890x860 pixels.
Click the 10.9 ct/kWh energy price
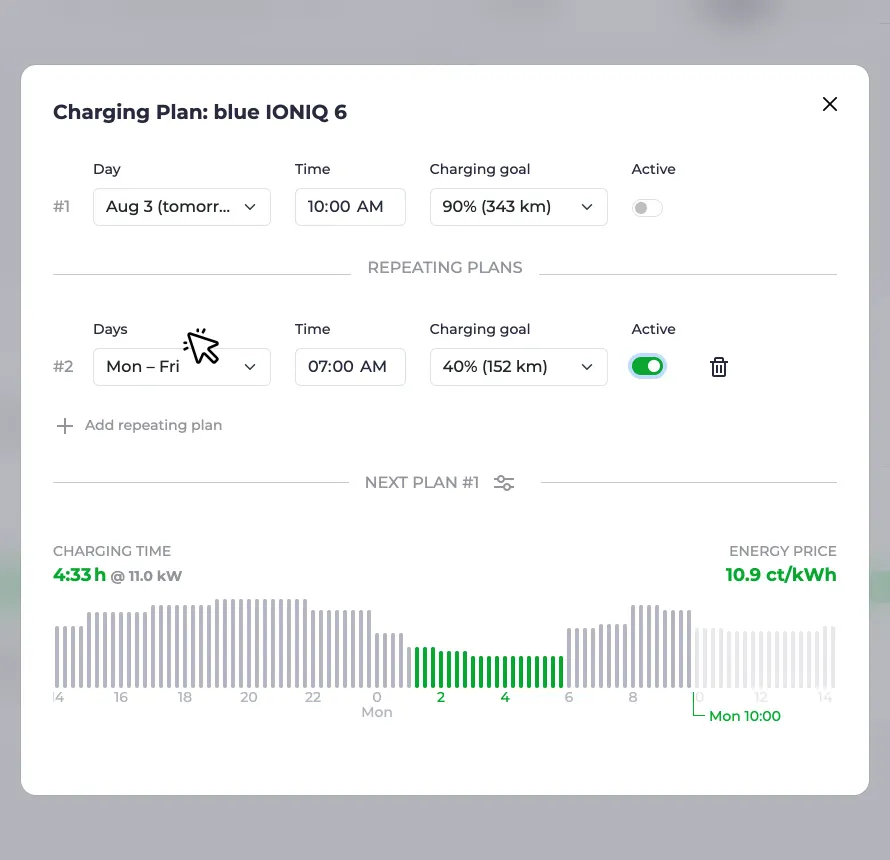click(x=780, y=575)
